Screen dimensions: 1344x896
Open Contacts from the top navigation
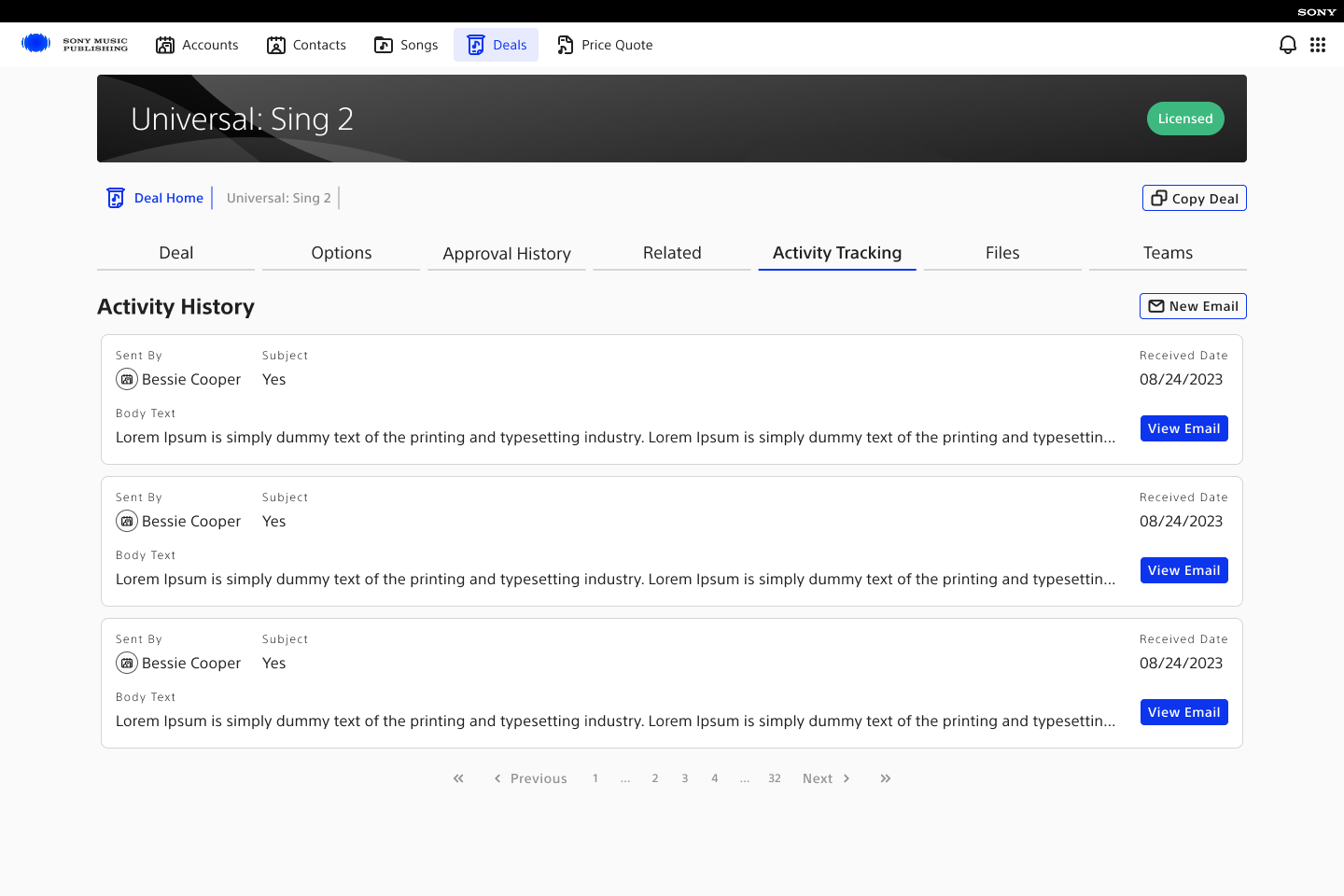tap(306, 45)
